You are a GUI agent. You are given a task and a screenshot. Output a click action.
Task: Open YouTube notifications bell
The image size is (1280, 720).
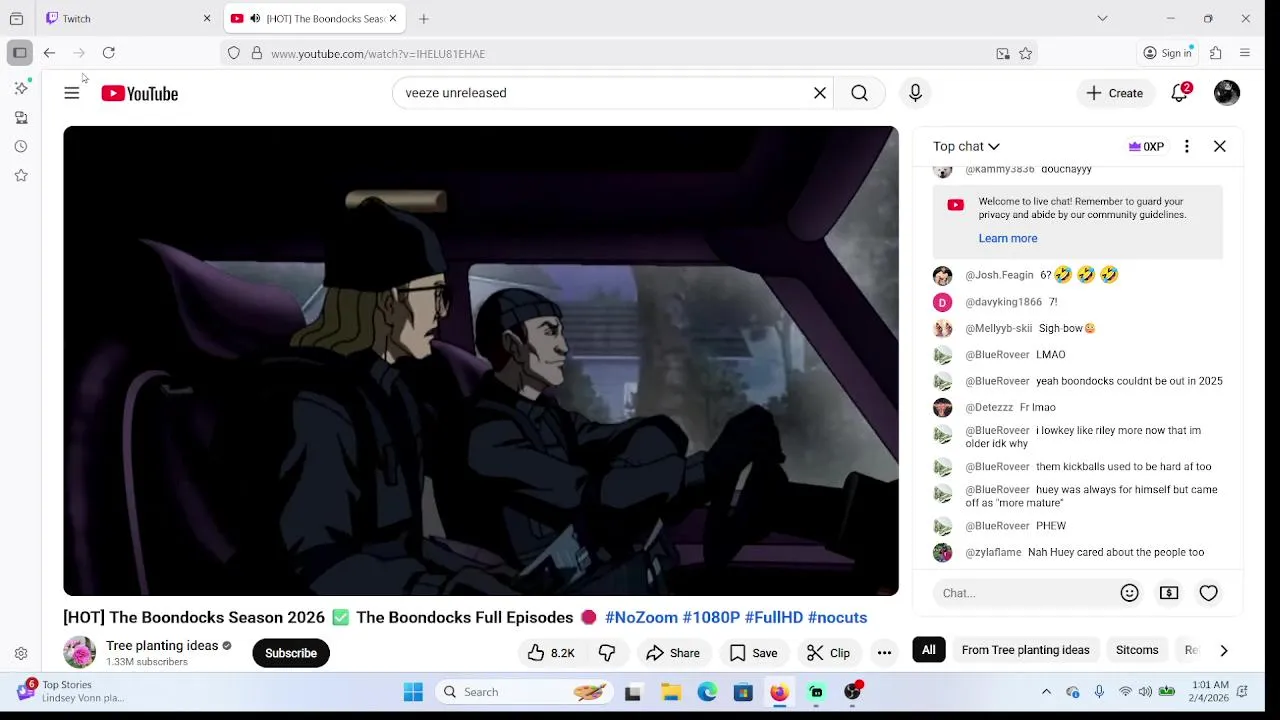1180,93
